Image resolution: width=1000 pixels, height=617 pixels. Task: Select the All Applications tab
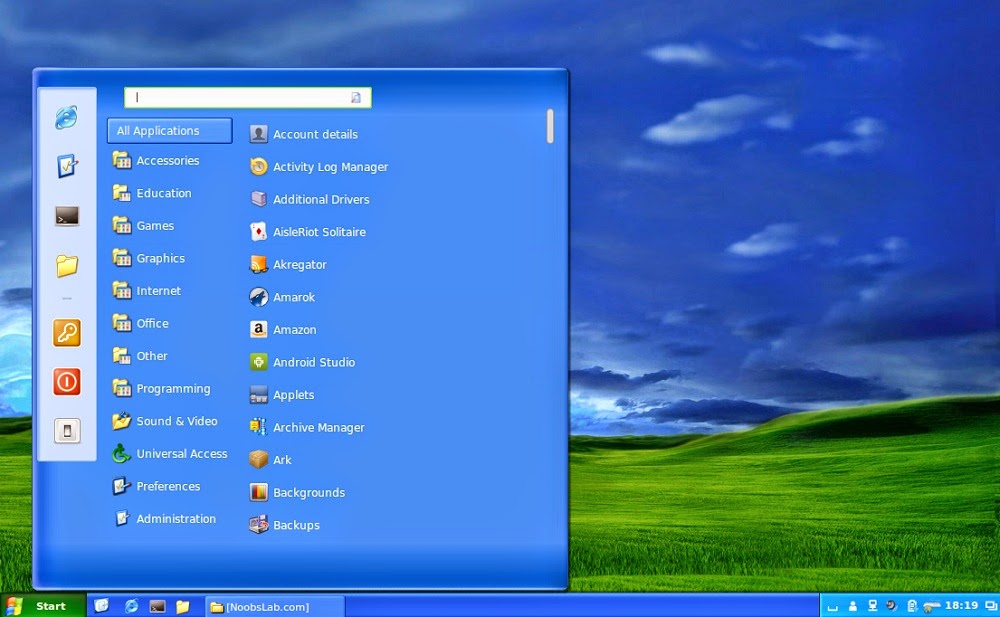[x=168, y=130]
